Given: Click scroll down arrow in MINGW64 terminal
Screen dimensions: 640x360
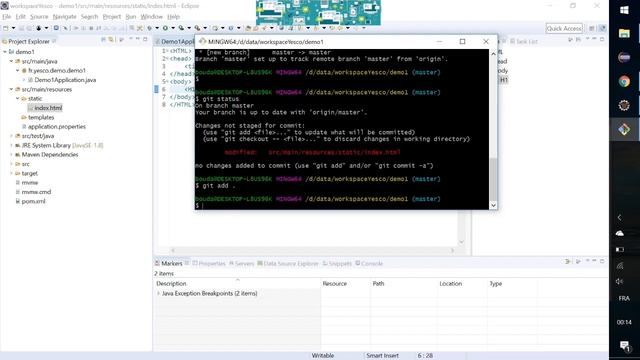Looking at the screenshot, I should pyautogui.click(x=493, y=206).
